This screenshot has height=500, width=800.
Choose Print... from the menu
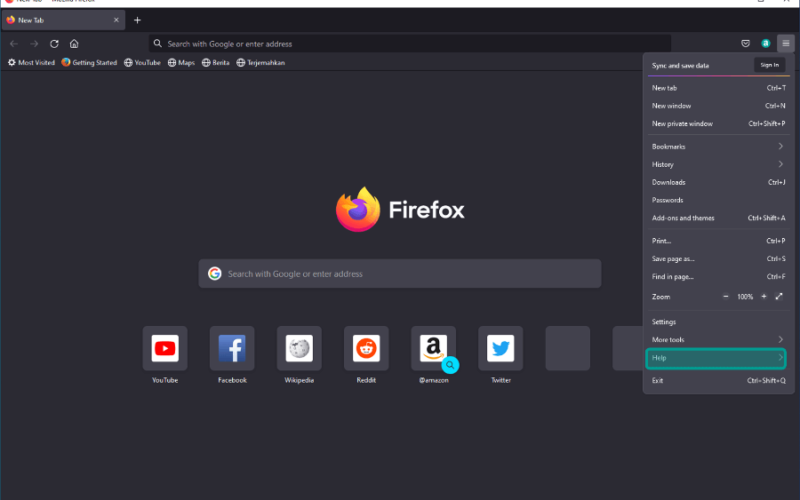(718, 241)
